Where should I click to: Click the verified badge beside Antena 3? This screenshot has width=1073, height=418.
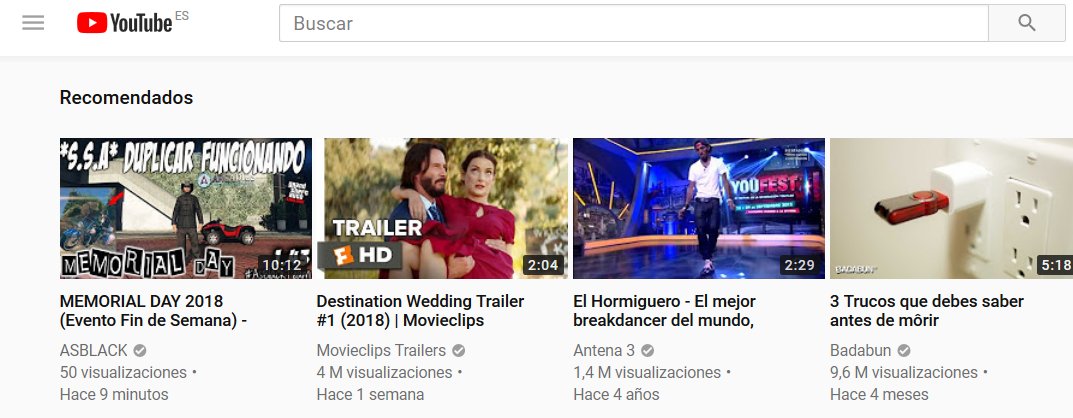[x=647, y=351]
